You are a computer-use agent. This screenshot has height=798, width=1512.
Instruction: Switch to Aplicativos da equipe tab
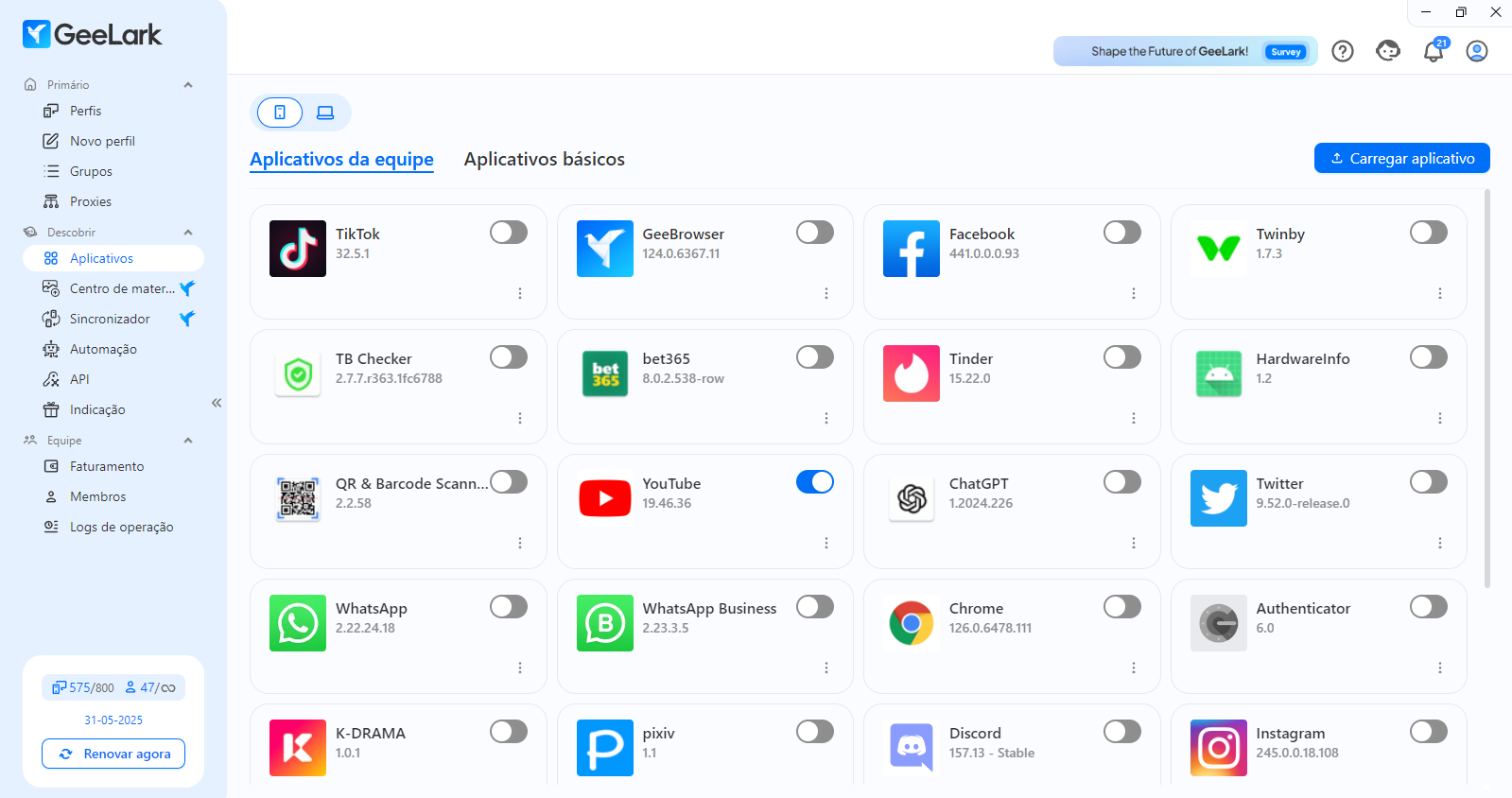(341, 159)
